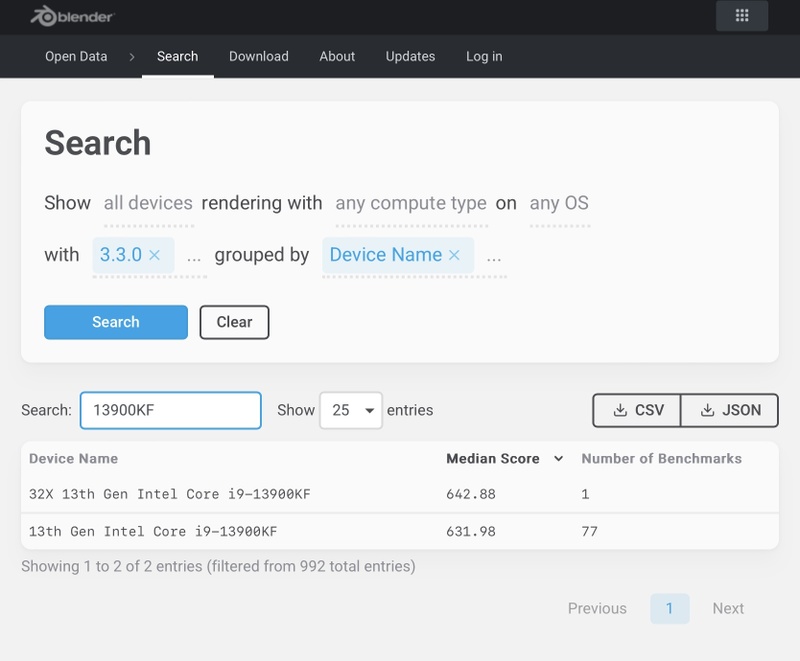800x661 pixels.
Task: Click benchmark count 1 in first row
Action: click(585, 494)
